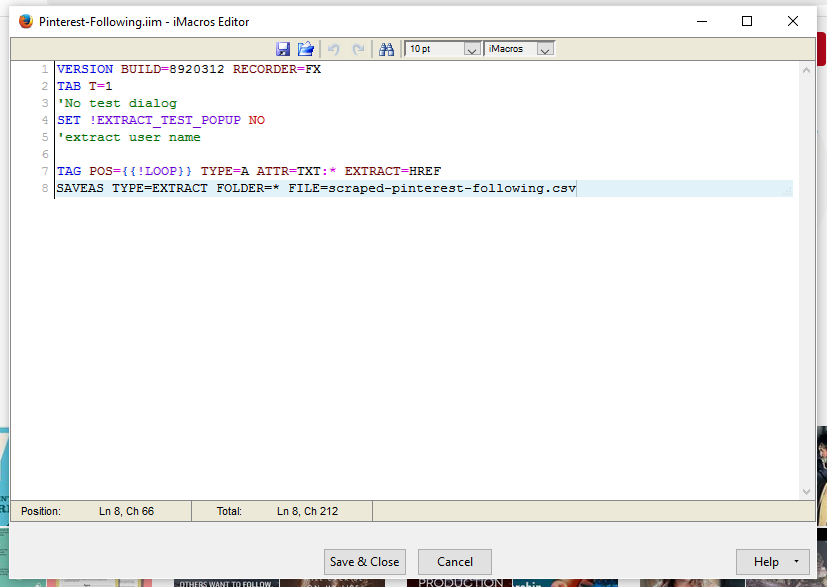Maximize the iMacros Editor window
This screenshot has width=827, height=587.
[x=746, y=21]
